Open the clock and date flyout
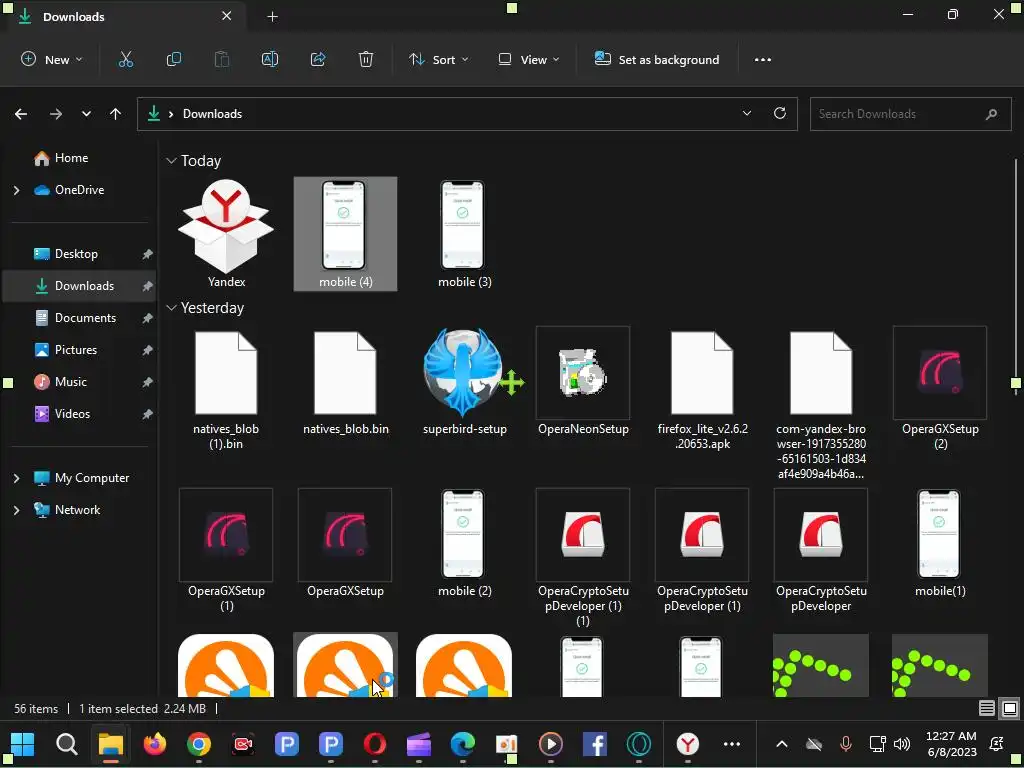 (951, 744)
